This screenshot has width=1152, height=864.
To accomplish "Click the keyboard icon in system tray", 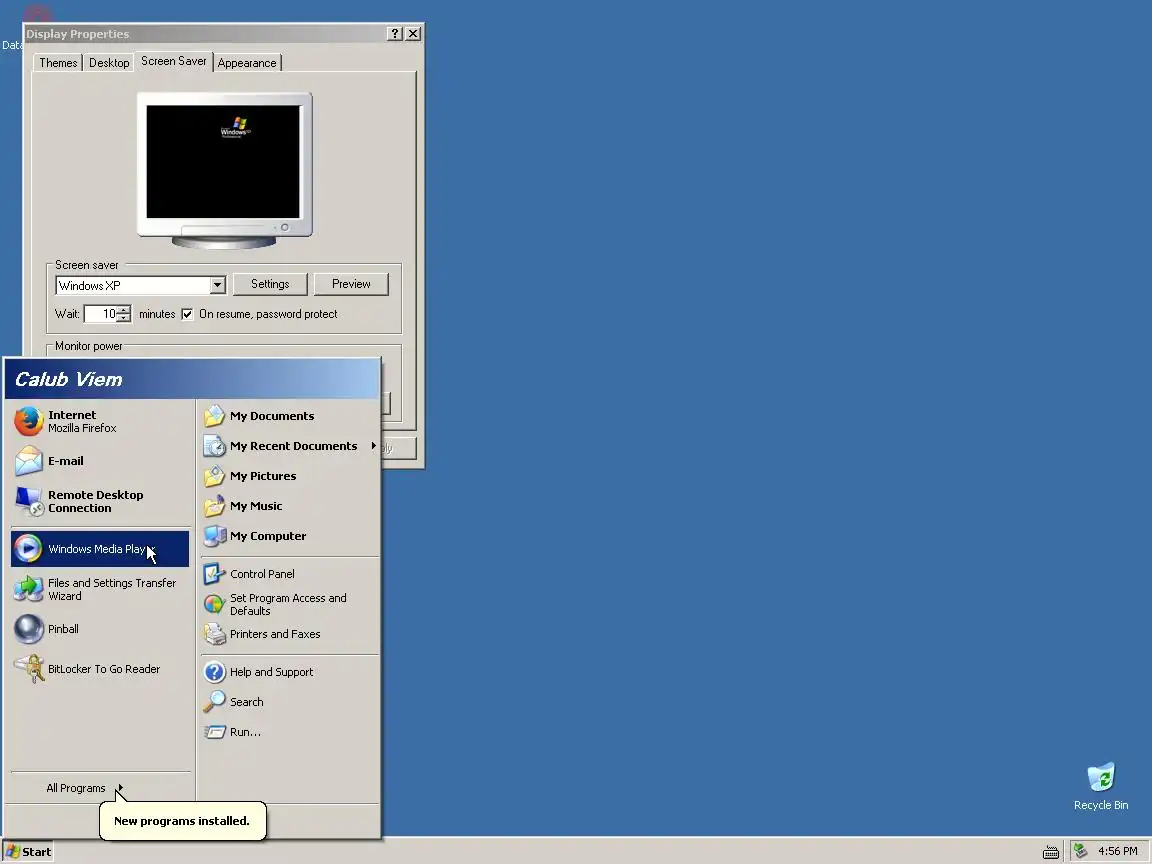I will point(1051,852).
